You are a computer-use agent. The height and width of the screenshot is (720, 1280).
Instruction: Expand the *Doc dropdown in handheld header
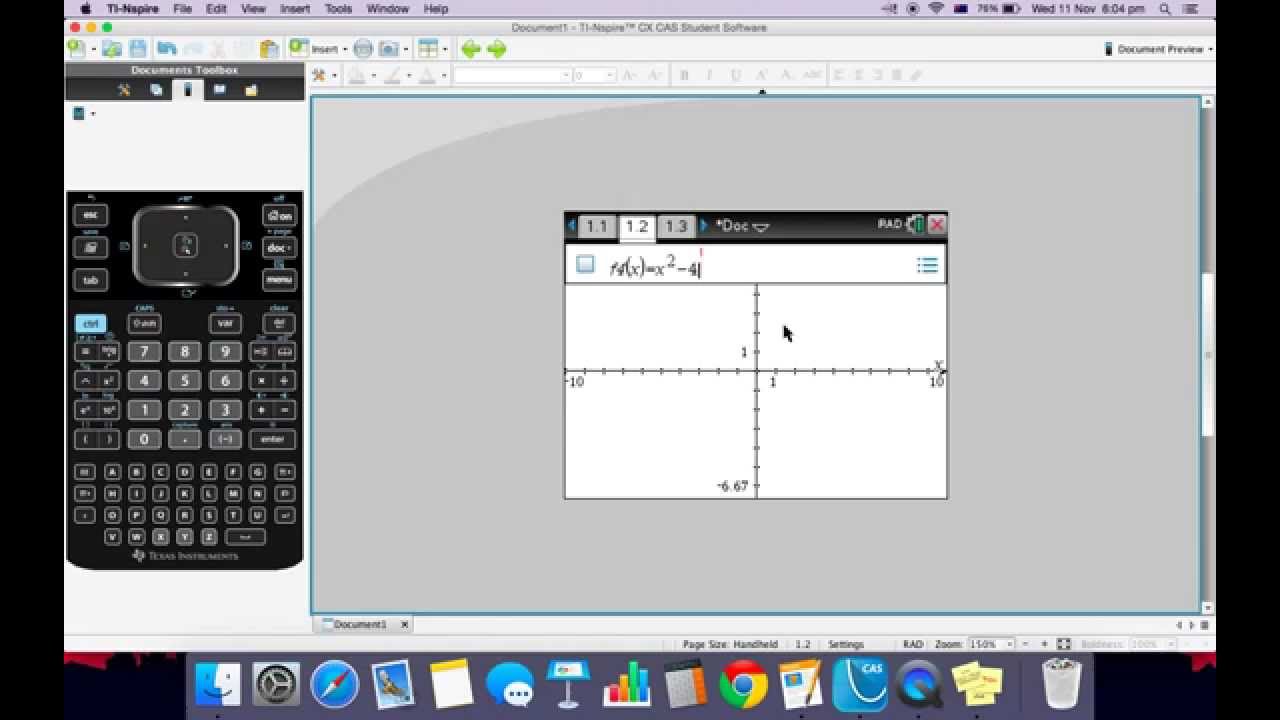pyautogui.click(x=742, y=226)
